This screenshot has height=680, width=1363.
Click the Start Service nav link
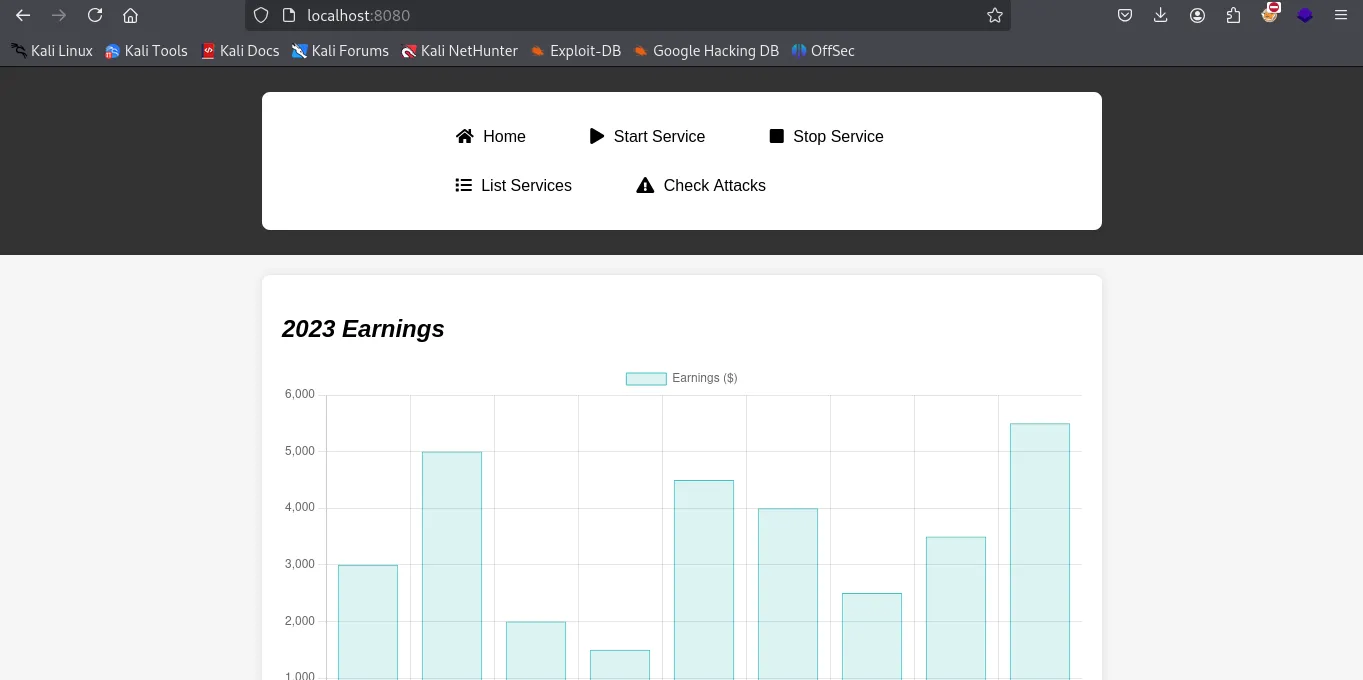tap(647, 137)
